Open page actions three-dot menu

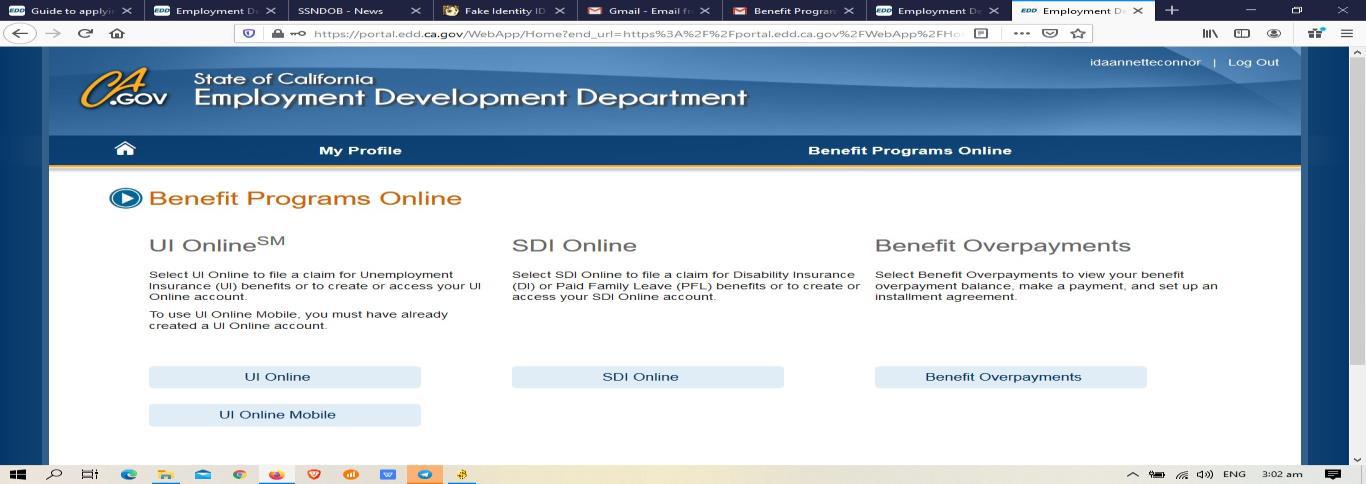1021,33
